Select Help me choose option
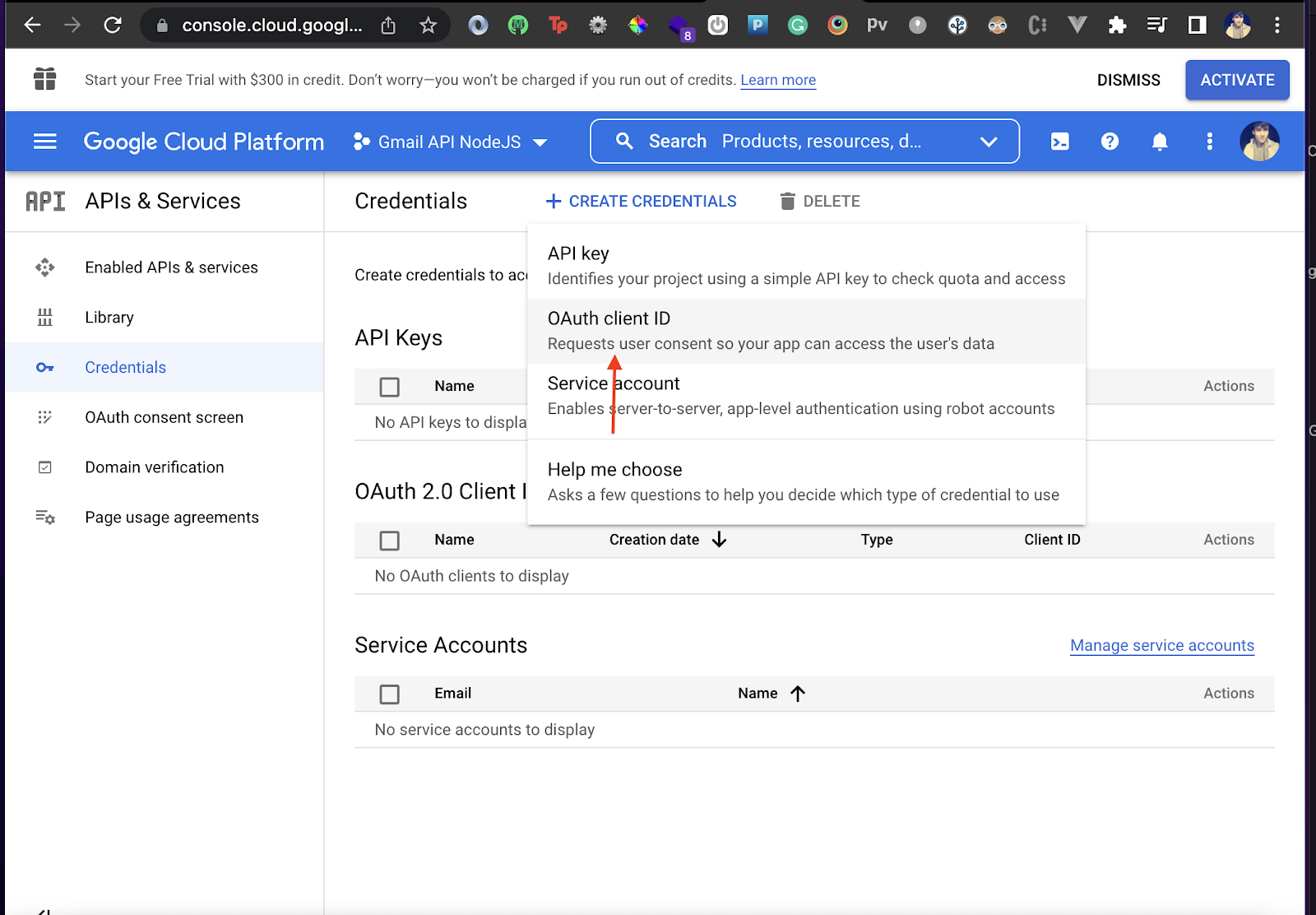Screen dimensions: 1316x915 point(806,482)
